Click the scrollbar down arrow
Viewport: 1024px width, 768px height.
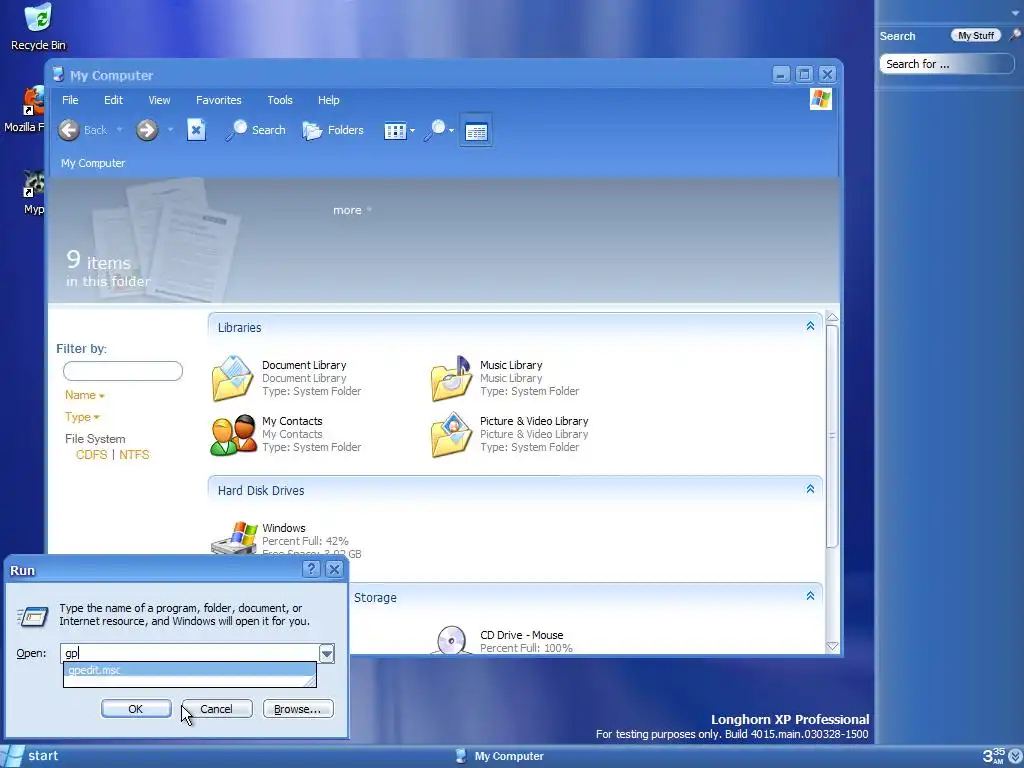pyautogui.click(x=832, y=646)
